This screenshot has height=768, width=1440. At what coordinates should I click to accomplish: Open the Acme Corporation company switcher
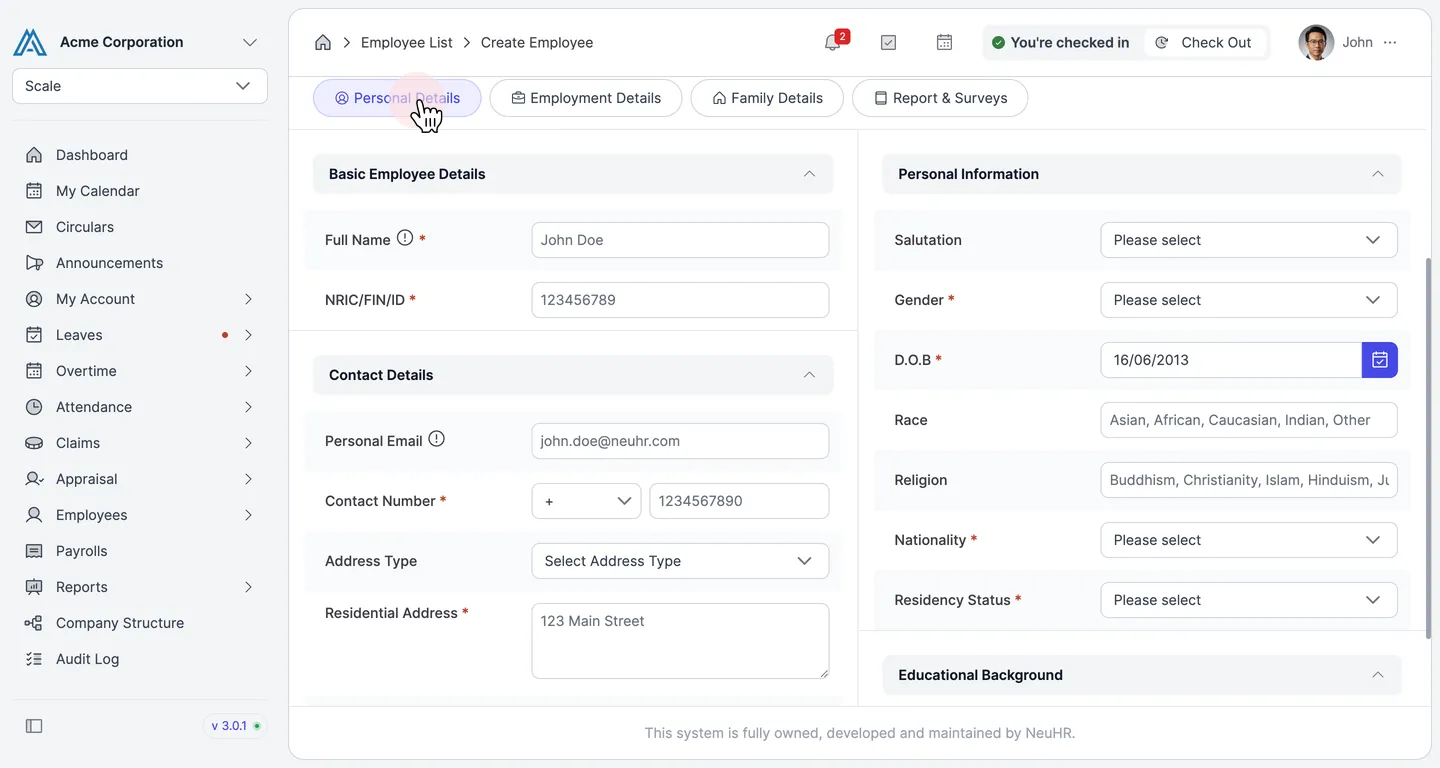250,42
